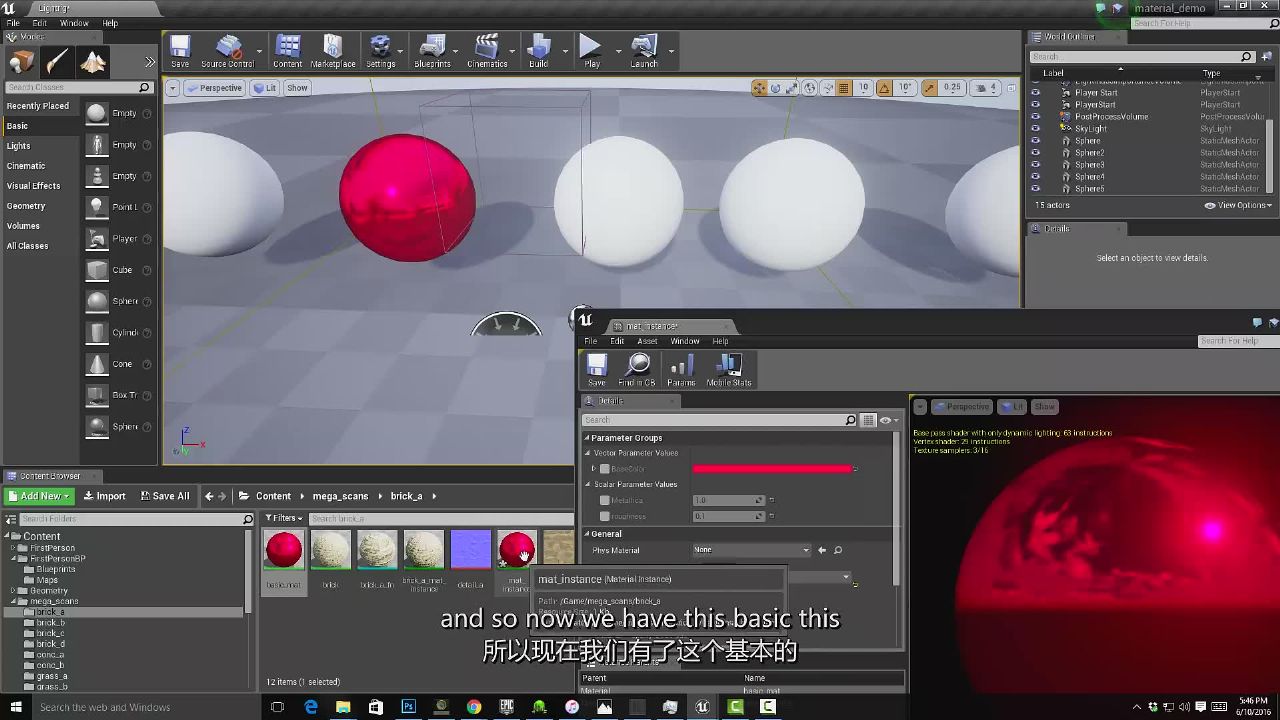Open the Marketplace from the toolbar

(333, 51)
